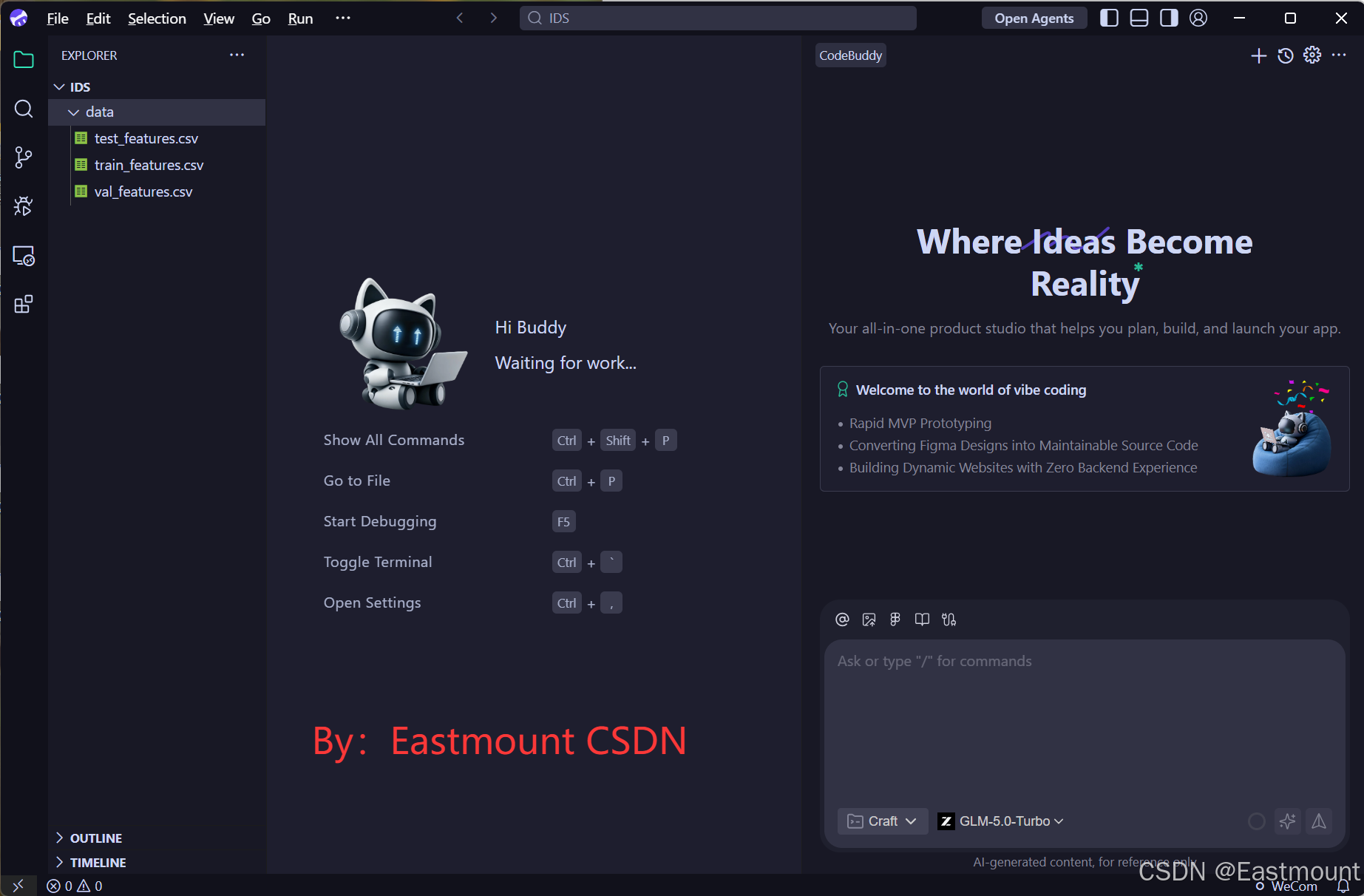Click the integrations icon next to the book icon
Screen dimensions: 1364x896
pos(949,620)
